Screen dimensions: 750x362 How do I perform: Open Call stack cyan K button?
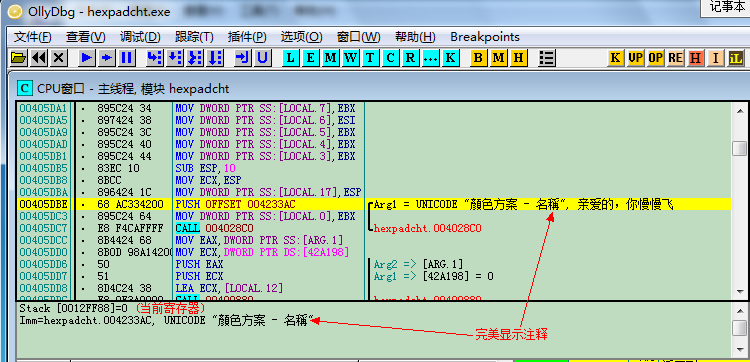(x=450, y=58)
